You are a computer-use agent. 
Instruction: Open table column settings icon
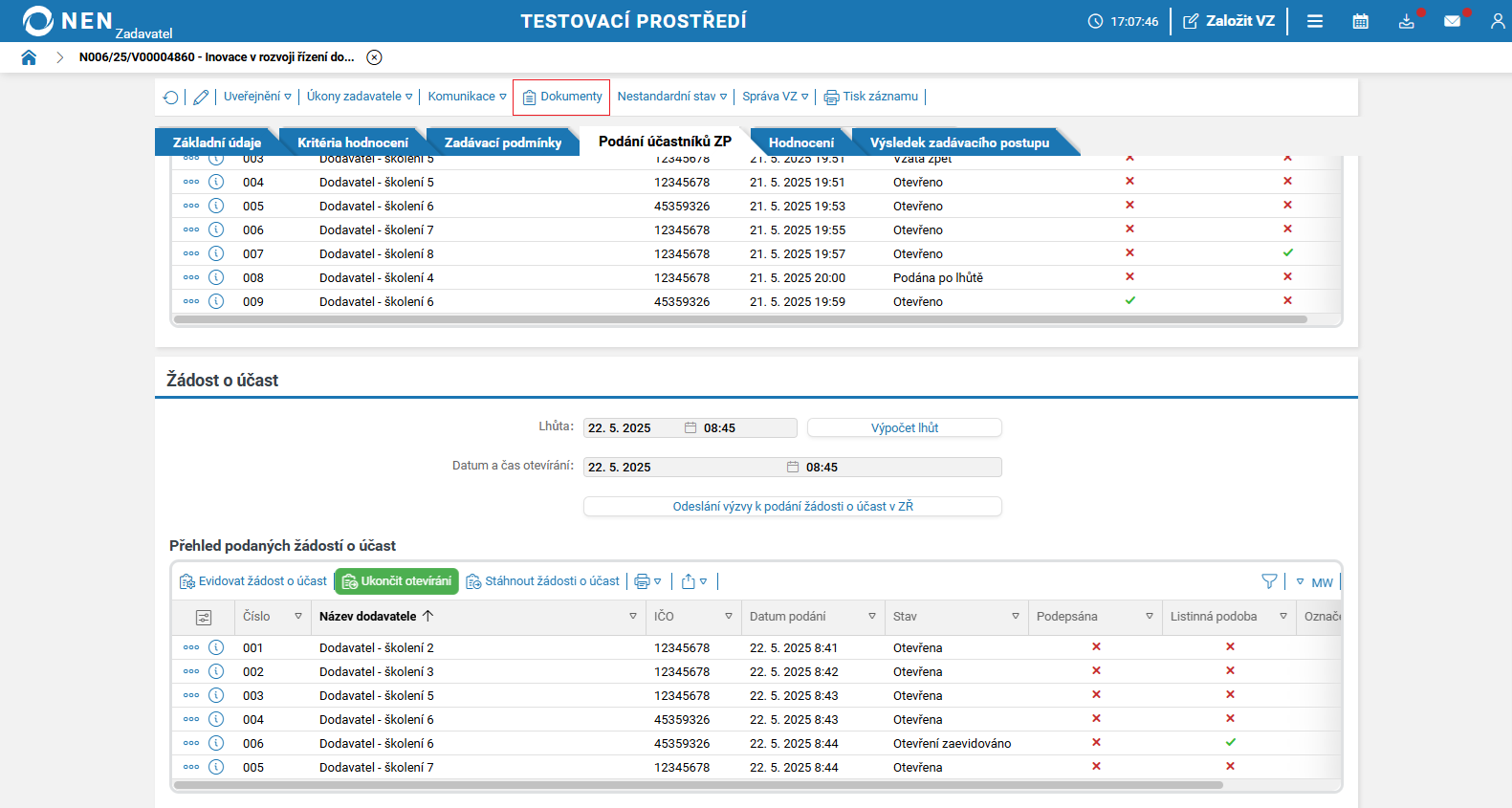(x=204, y=618)
